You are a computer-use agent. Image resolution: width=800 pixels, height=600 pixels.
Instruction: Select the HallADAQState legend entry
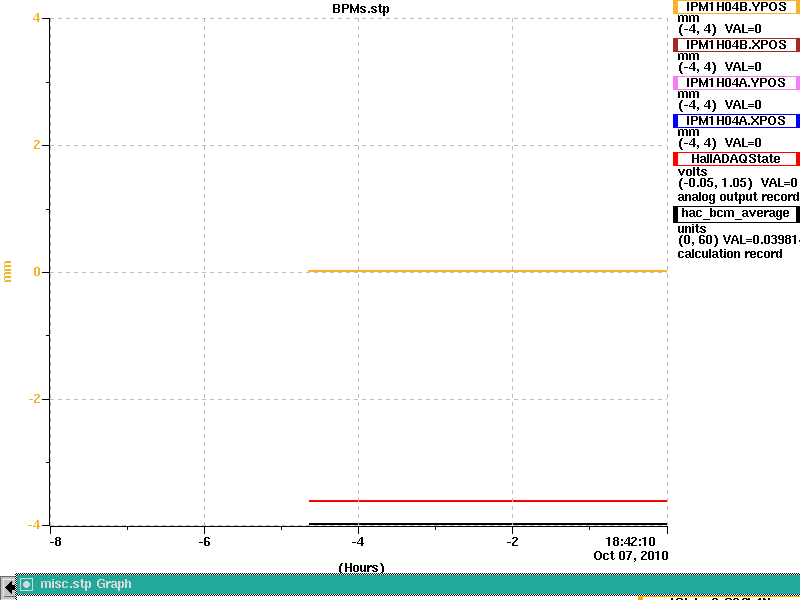click(736, 159)
